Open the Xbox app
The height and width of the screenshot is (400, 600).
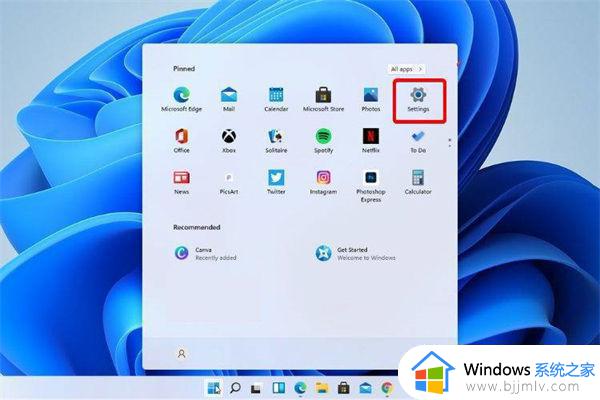click(229, 140)
